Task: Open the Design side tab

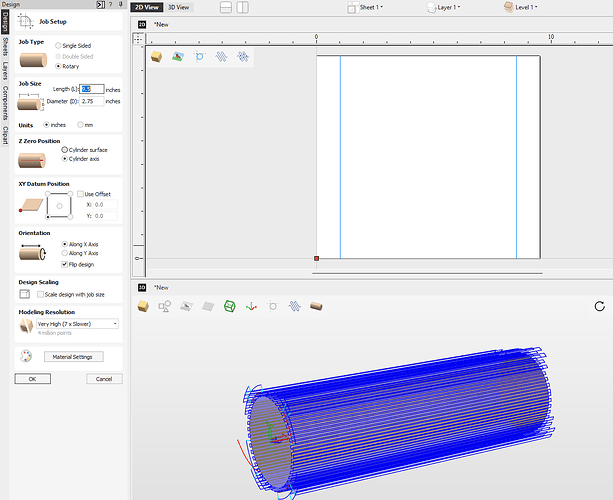Action: coord(5,22)
